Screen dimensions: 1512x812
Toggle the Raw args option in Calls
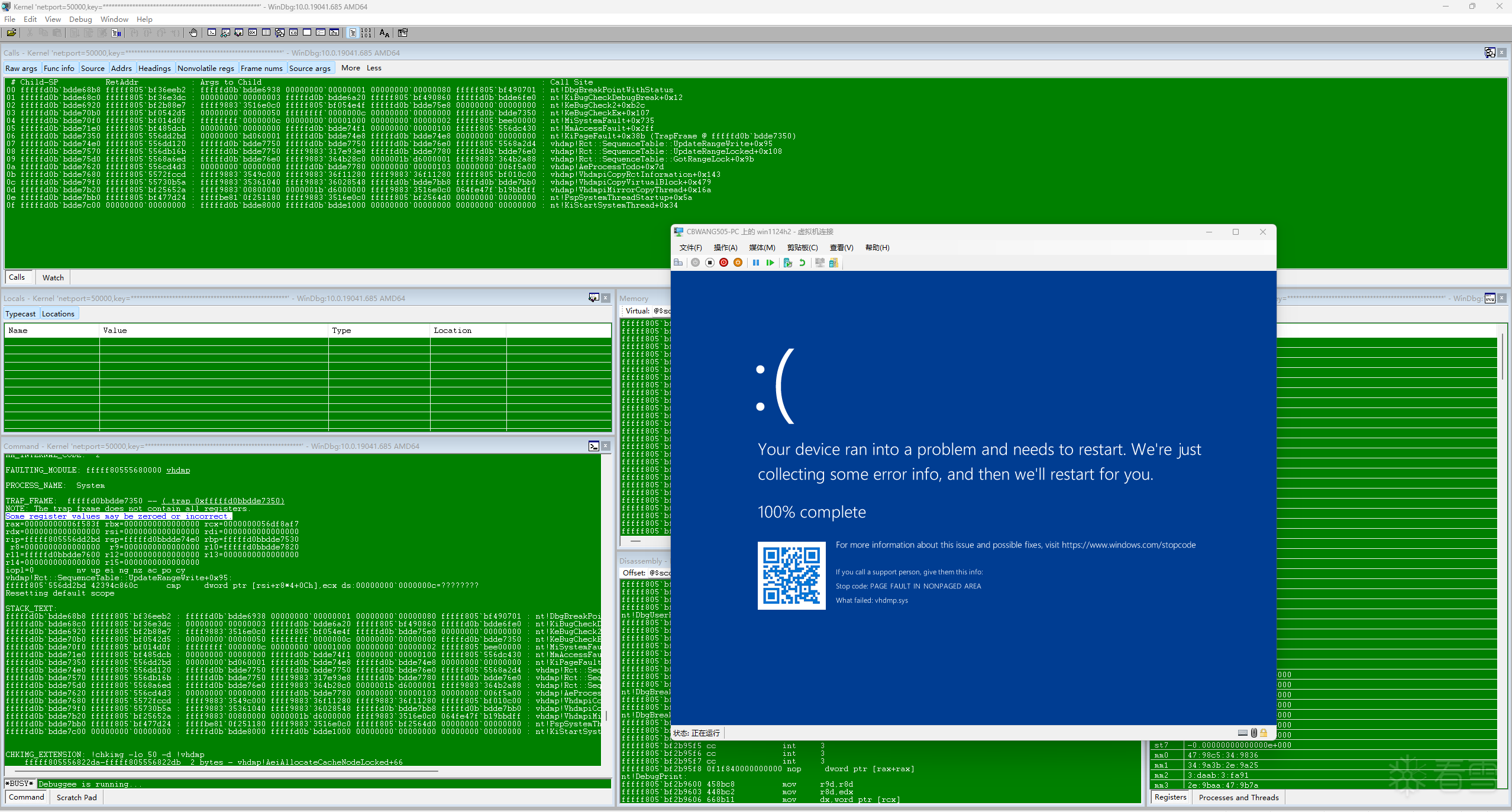[x=21, y=69]
